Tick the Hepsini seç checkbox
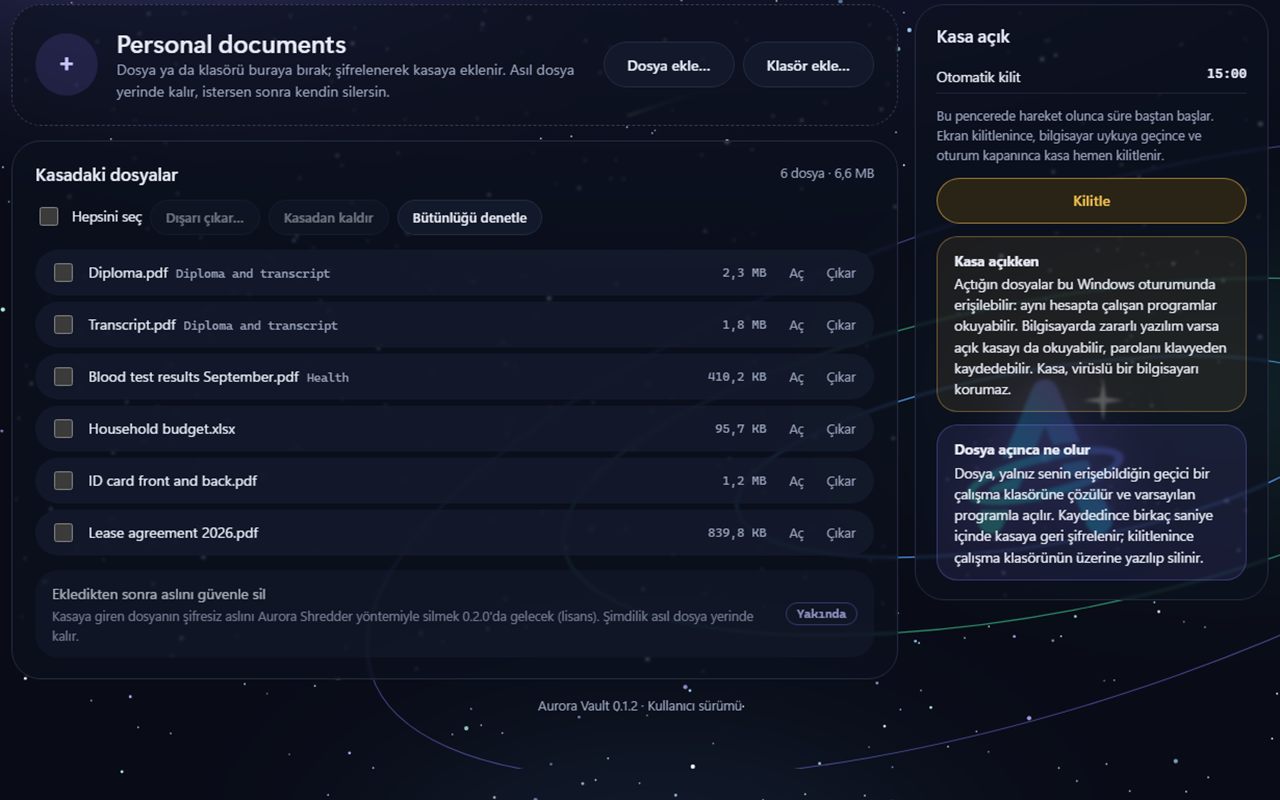1280x800 pixels. coord(49,216)
